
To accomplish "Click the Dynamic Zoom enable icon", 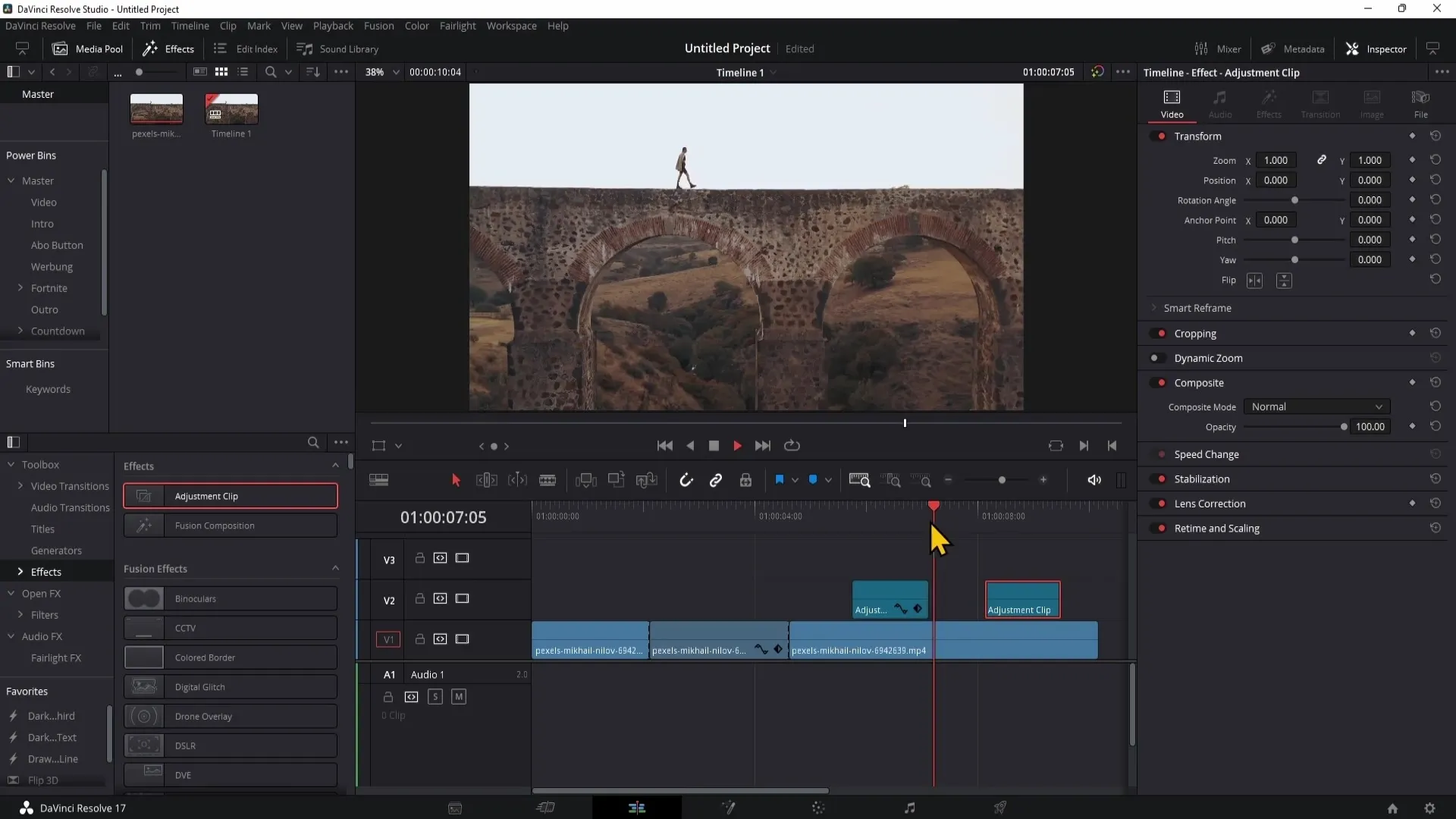I will 1155,358.
